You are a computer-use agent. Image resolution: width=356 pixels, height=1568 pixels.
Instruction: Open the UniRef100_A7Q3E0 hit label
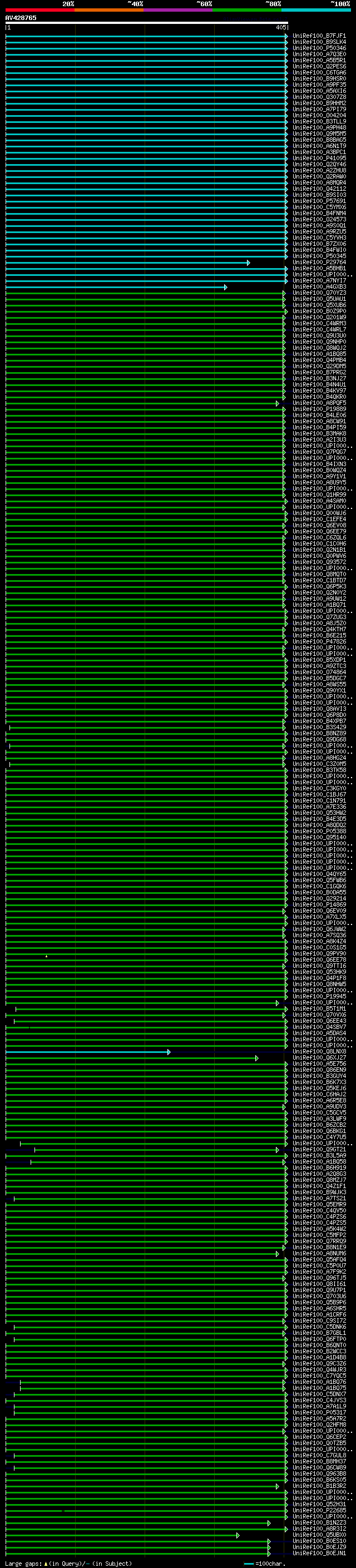pyautogui.click(x=319, y=54)
